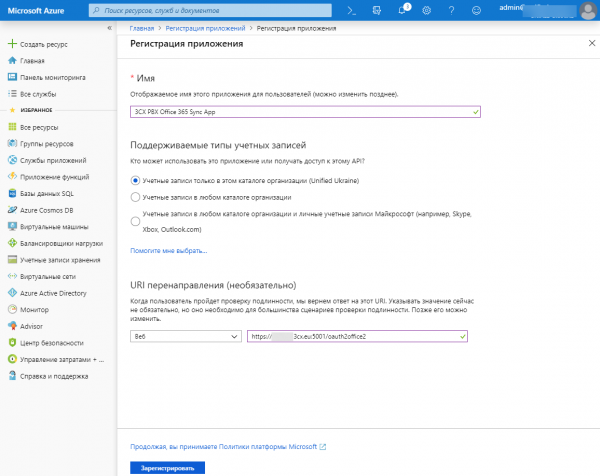Image resolution: width=600 pixels, height=476 pixels.
Task: Select any directory and personal Microsoft accounts
Action: click(x=136, y=221)
